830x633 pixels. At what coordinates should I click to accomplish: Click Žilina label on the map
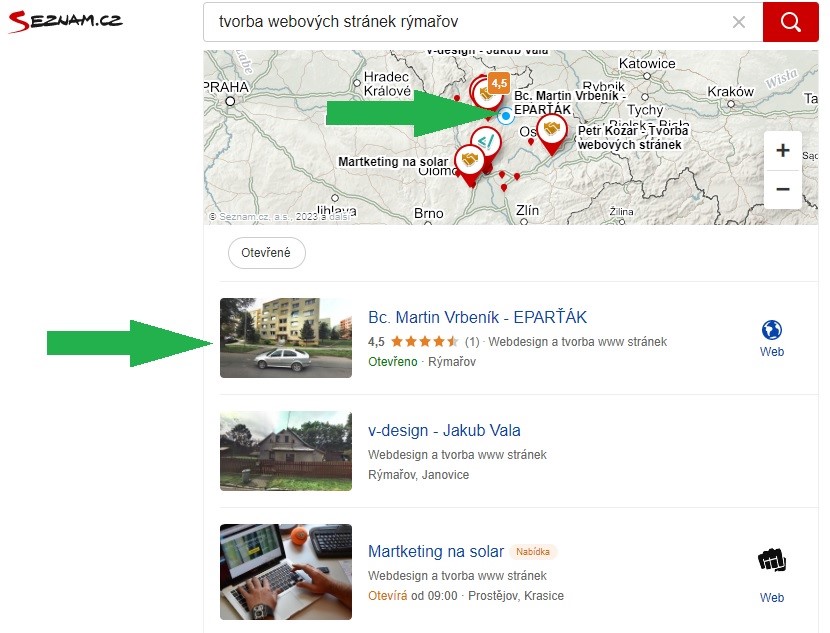click(x=621, y=211)
